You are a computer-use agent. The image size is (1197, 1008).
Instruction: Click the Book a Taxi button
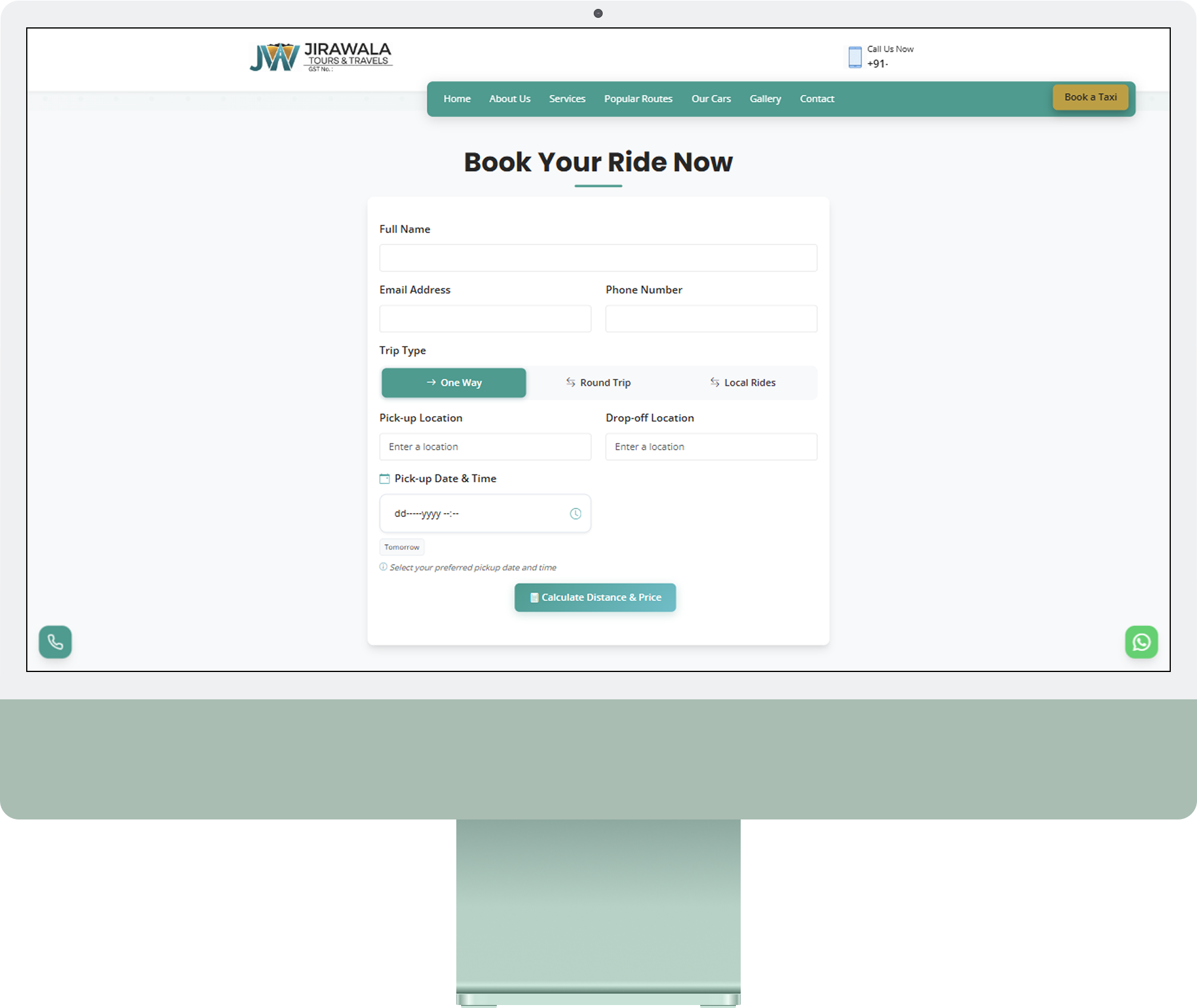coord(1091,97)
